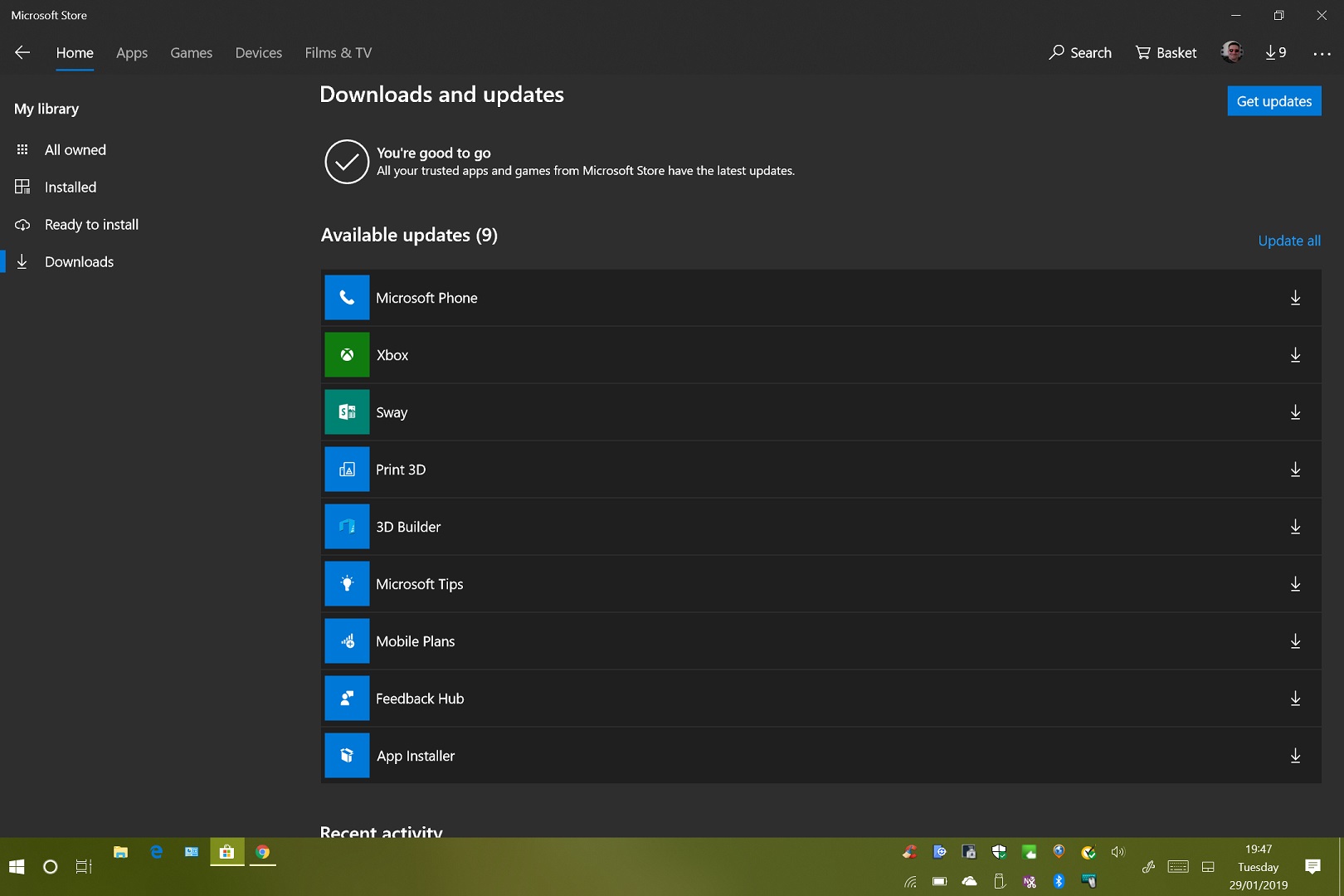Select All owned in My library
1344x896 pixels.
(75, 150)
